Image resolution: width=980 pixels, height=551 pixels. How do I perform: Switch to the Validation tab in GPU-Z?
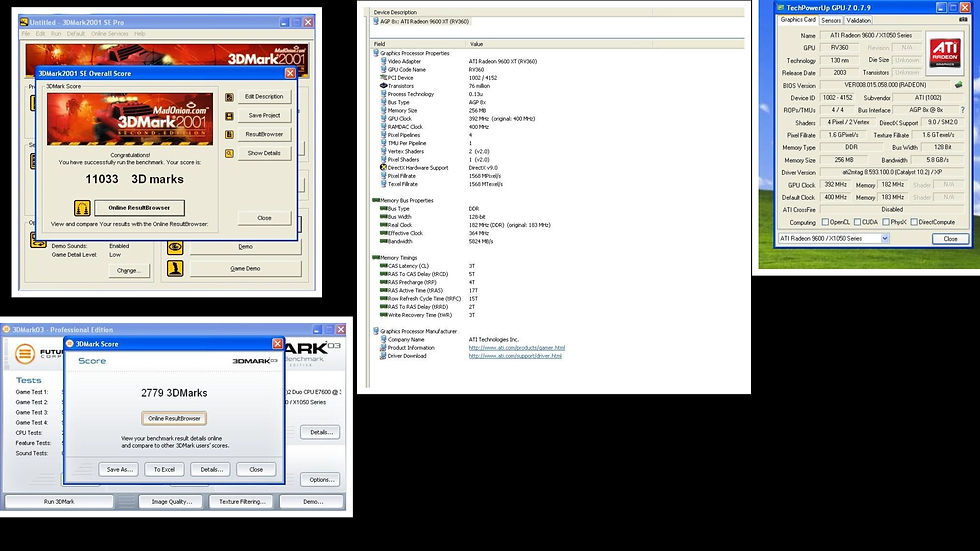(858, 20)
